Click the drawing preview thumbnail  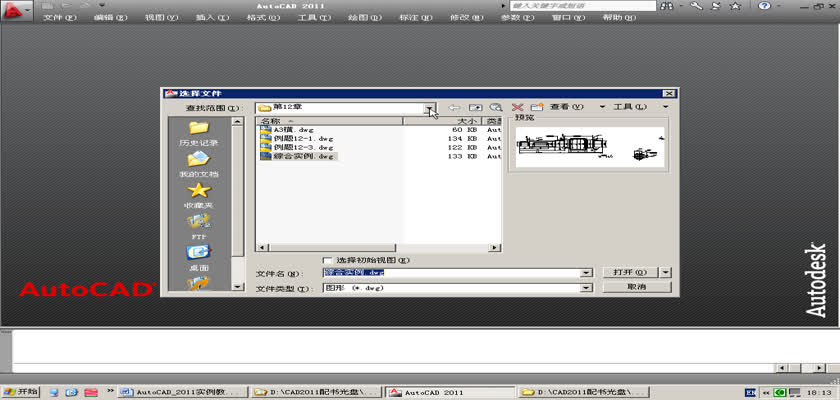[590, 147]
